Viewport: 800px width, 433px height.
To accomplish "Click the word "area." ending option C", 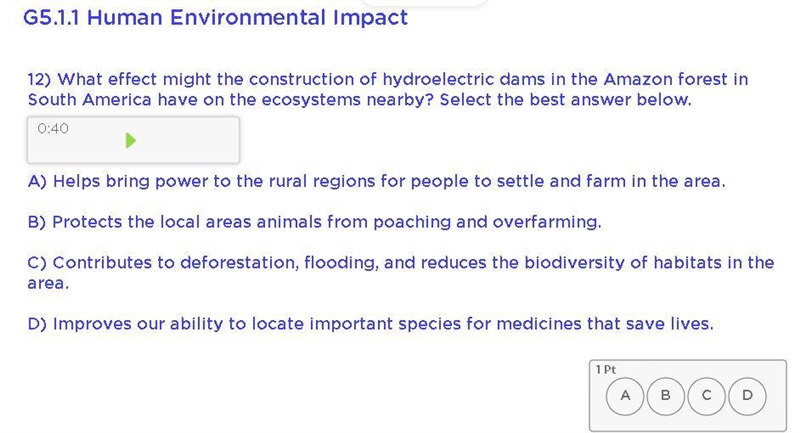I will coord(48,284).
